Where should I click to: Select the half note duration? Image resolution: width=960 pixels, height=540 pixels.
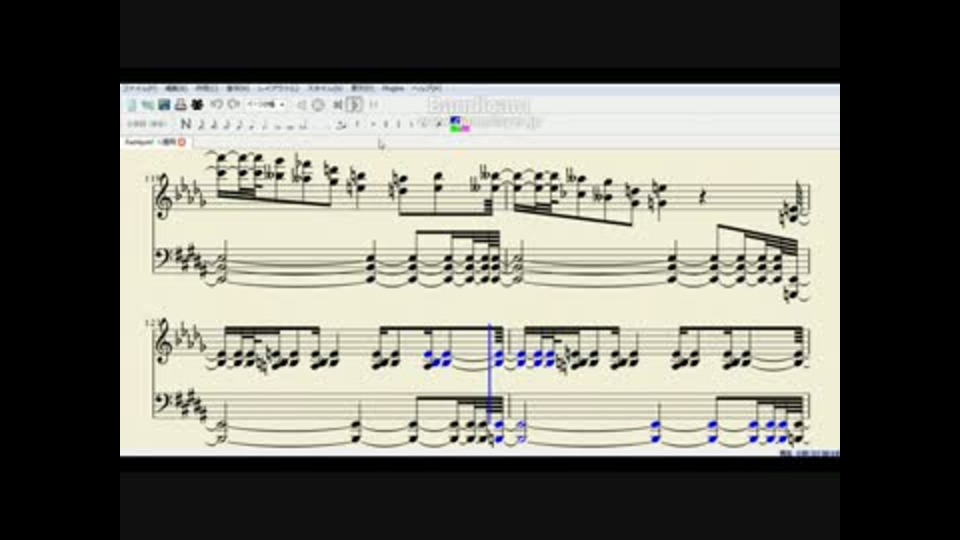pyautogui.click(x=264, y=124)
